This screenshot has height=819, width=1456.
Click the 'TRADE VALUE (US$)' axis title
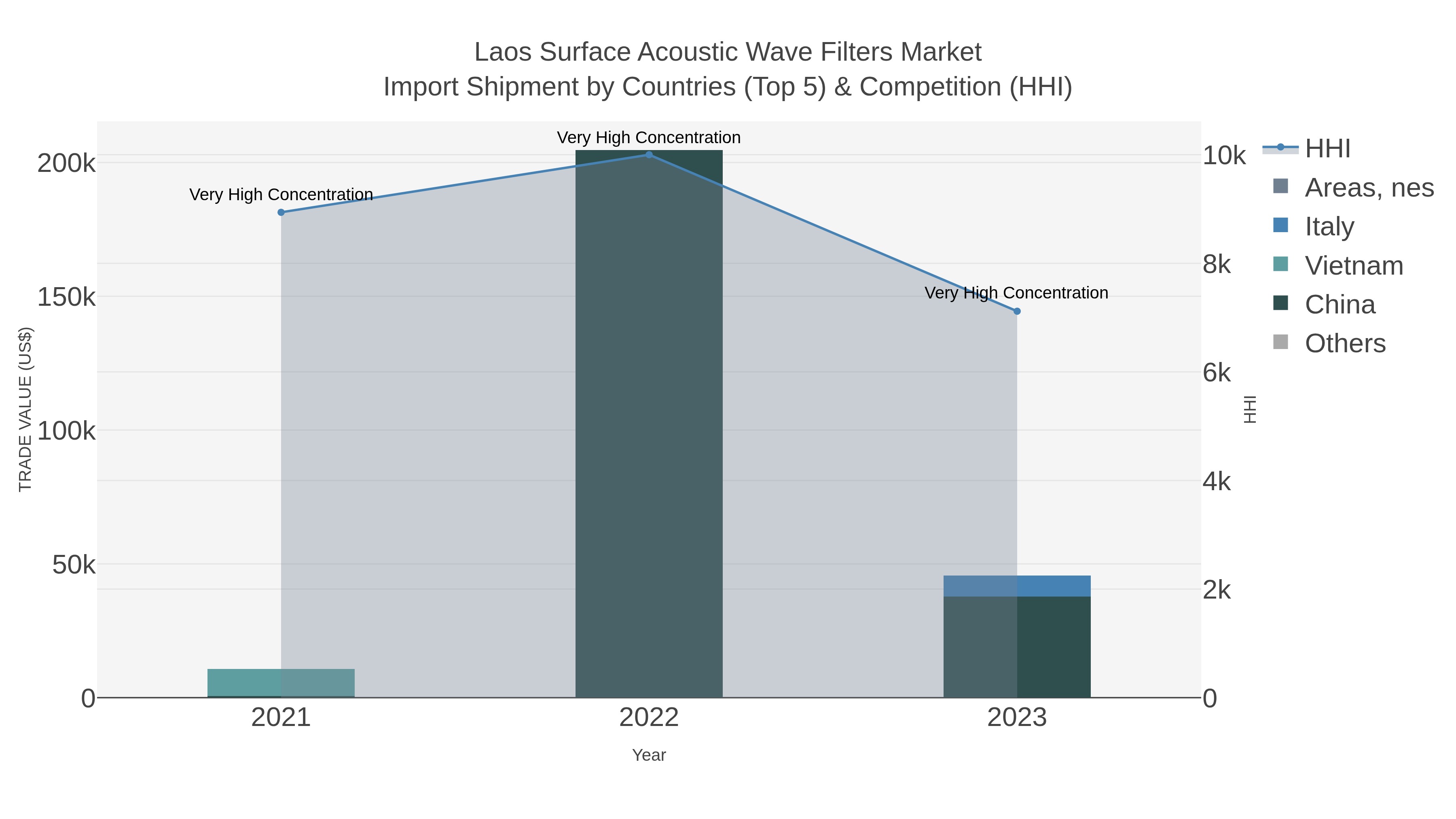25,409
